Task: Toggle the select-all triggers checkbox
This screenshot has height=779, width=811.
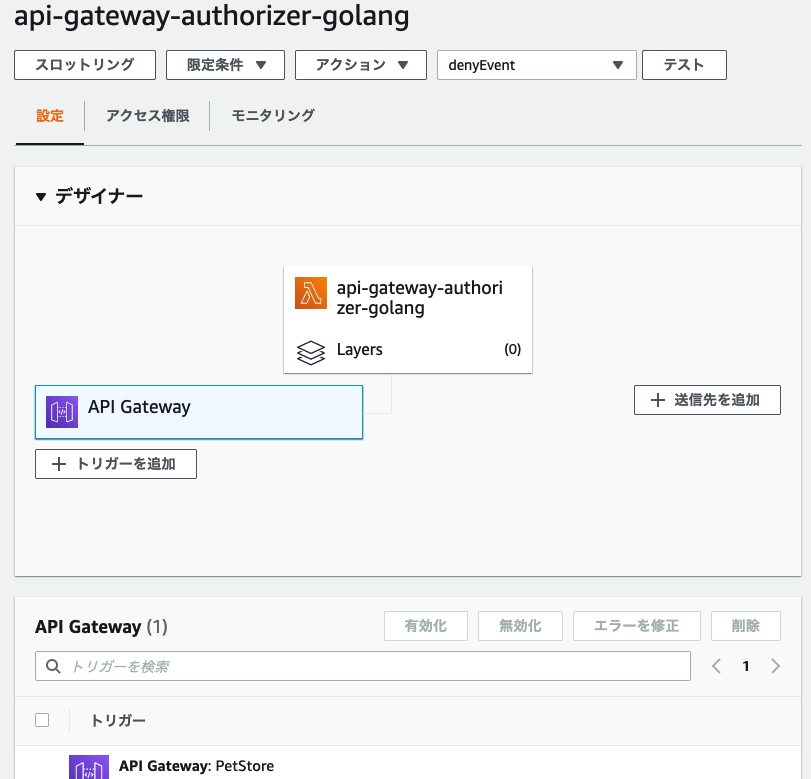Action: [42, 720]
